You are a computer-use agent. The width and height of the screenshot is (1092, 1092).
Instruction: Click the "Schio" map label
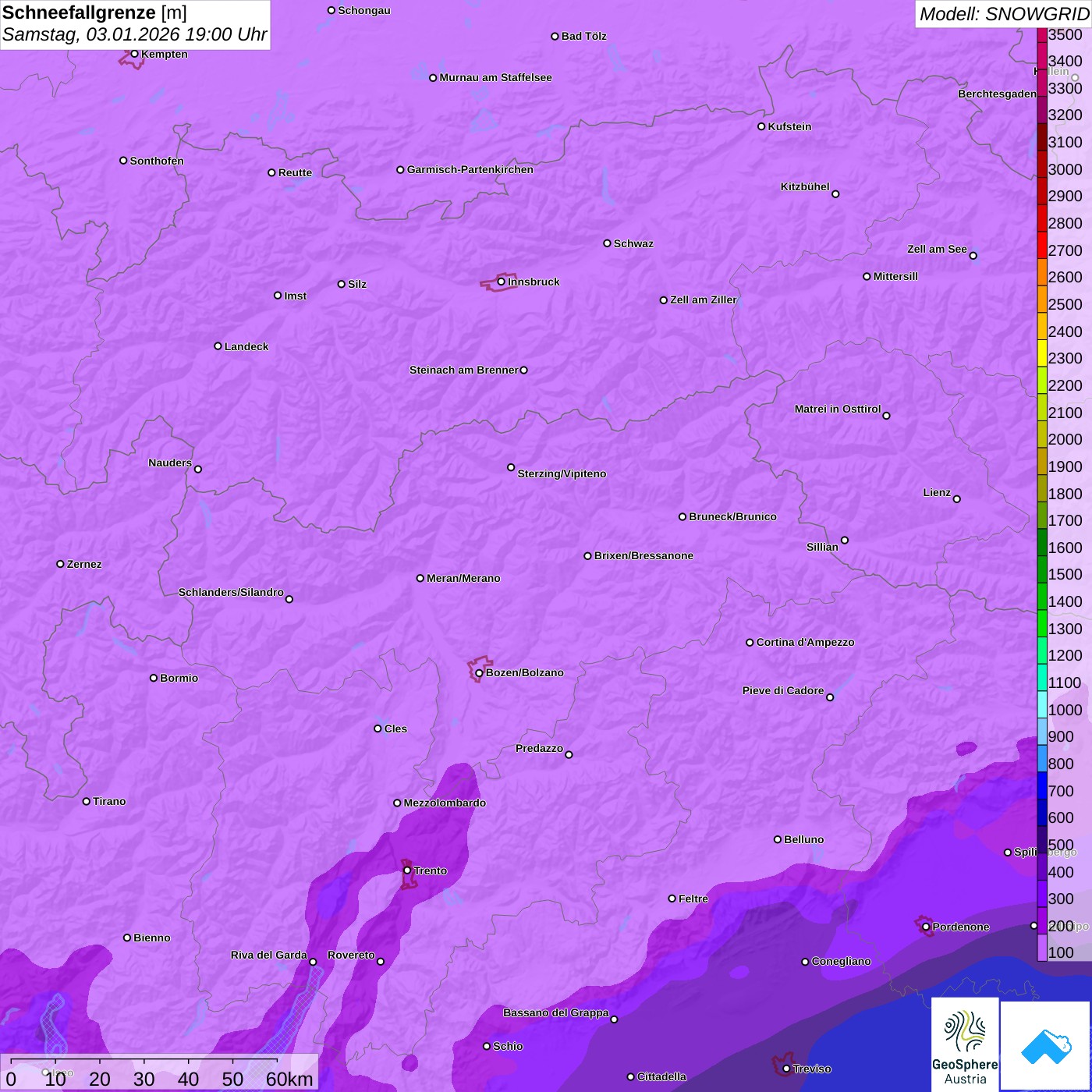click(509, 1046)
